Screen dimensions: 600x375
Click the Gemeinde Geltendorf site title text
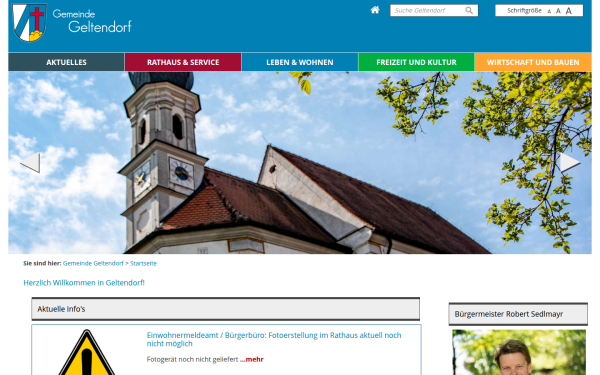92,21
